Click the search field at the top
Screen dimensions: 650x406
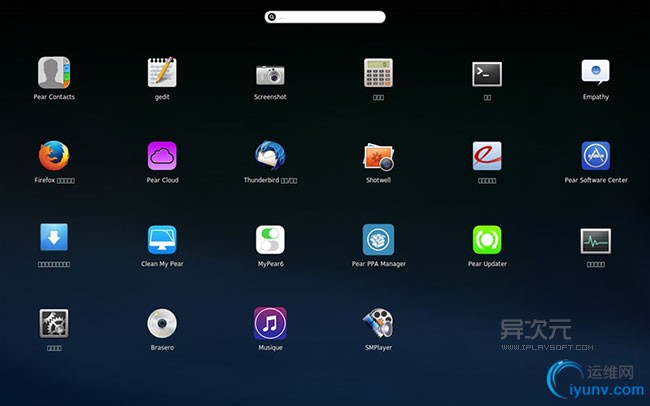(x=325, y=17)
